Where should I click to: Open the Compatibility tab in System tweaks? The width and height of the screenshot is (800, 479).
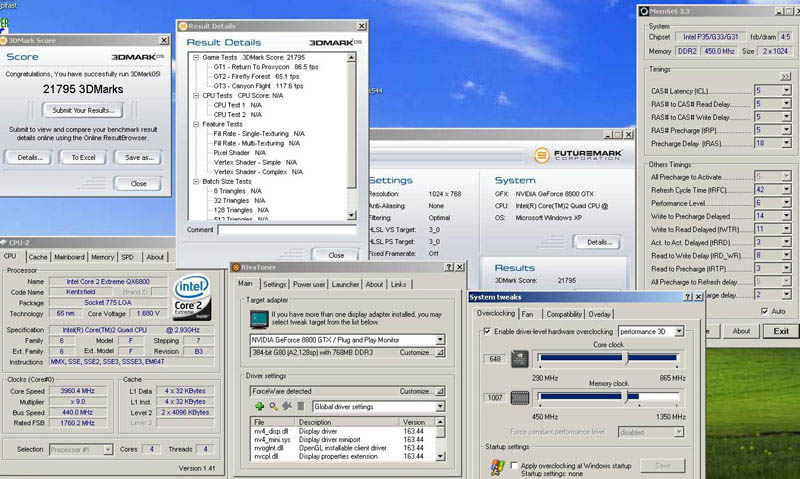tap(564, 314)
